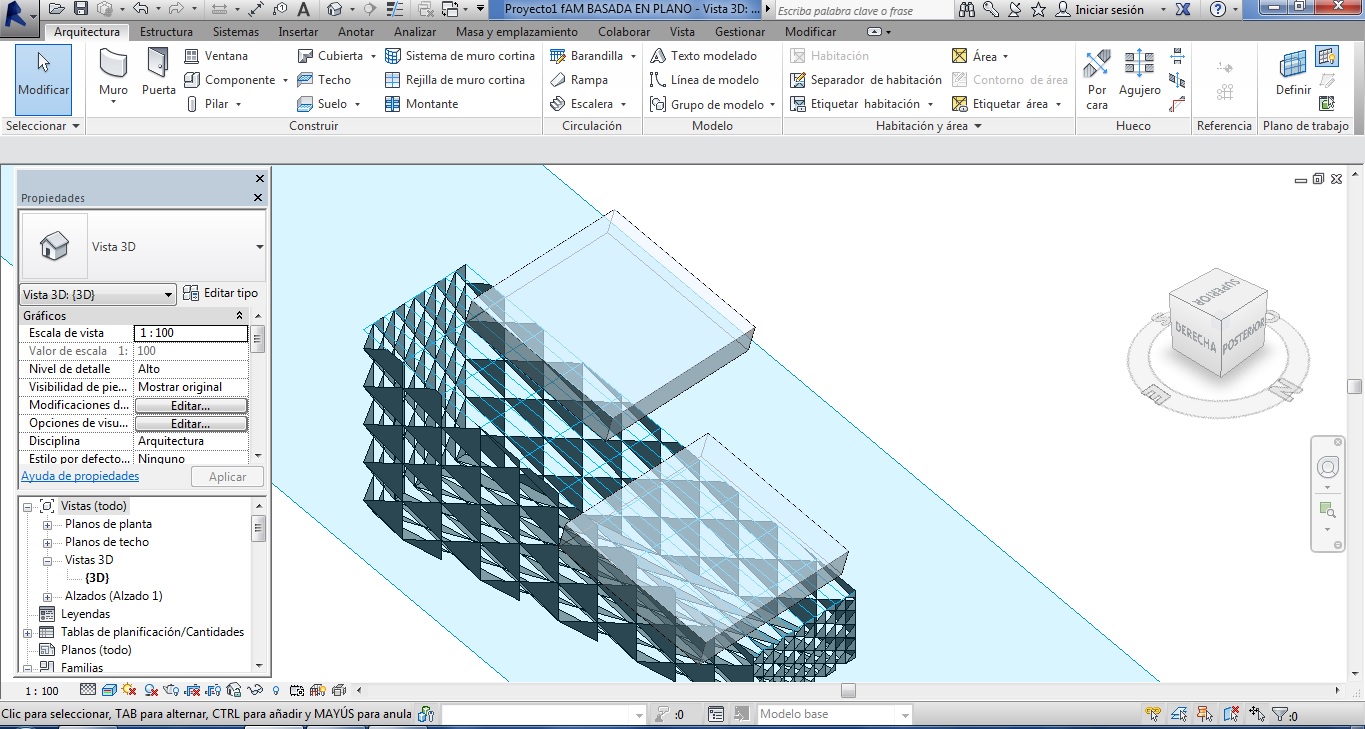Image resolution: width=1365 pixels, height=729 pixels.
Task: Select the {3D} view in project browser
Action: click(x=97, y=578)
